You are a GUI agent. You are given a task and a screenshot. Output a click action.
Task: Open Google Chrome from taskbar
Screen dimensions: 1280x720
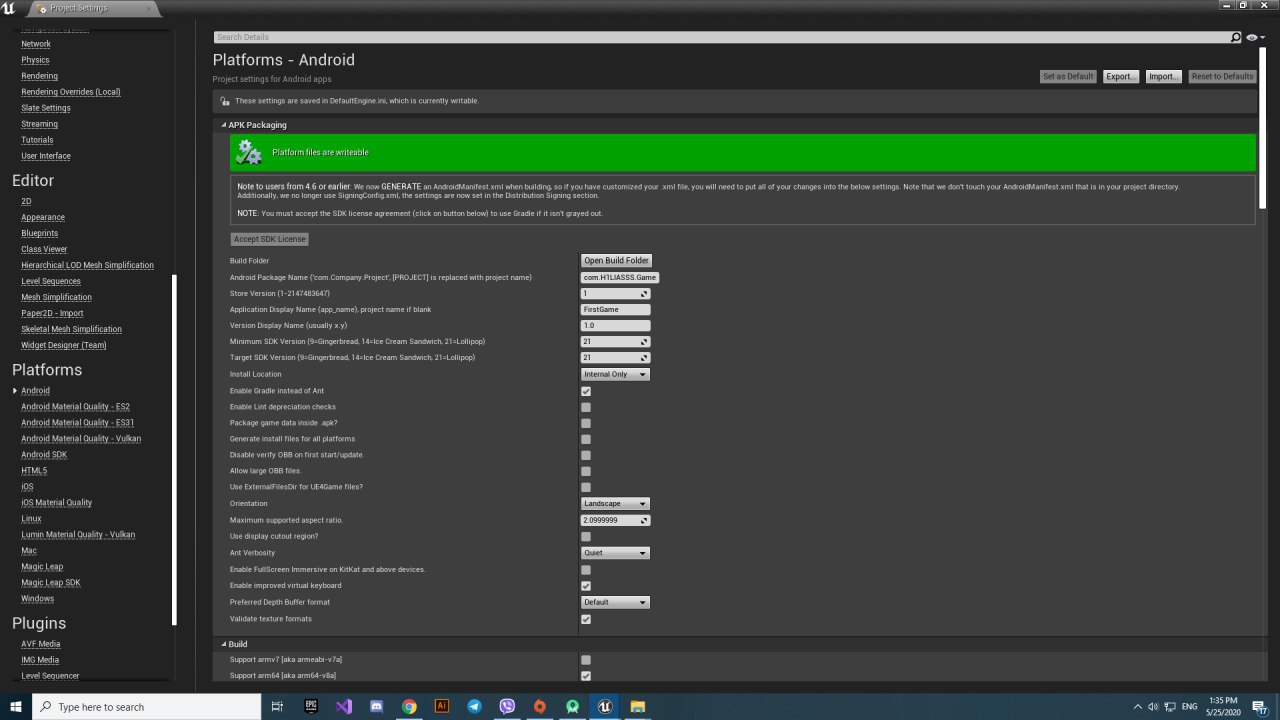tap(409, 706)
